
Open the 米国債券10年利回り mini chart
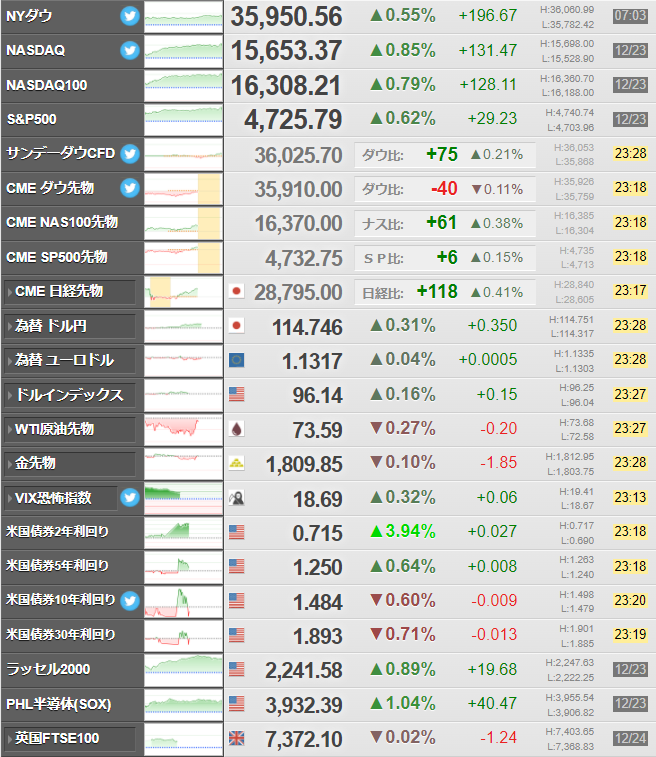pos(183,602)
